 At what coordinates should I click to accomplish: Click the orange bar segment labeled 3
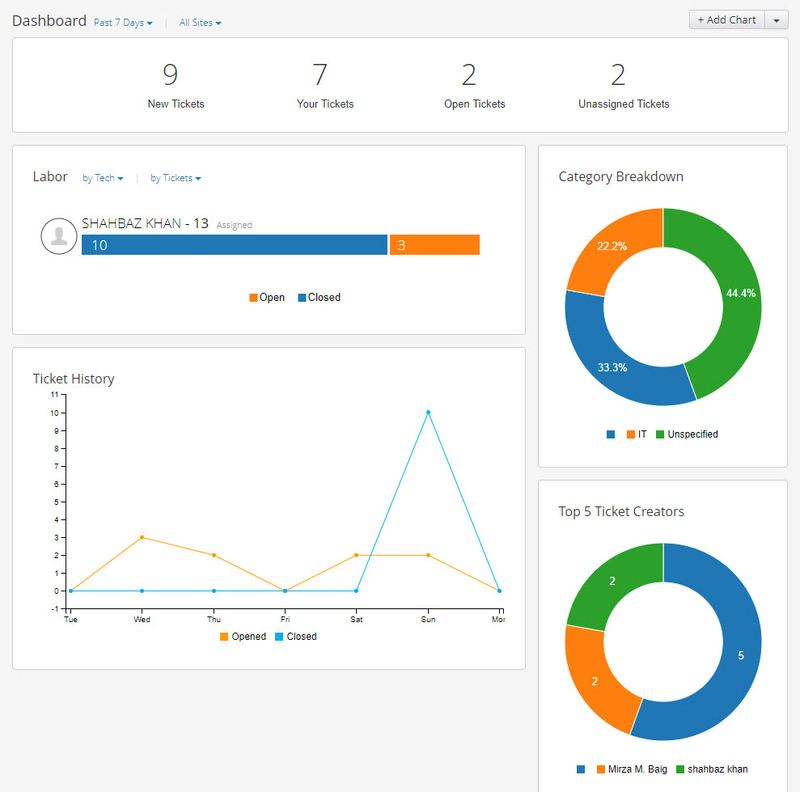pos(434,244)
